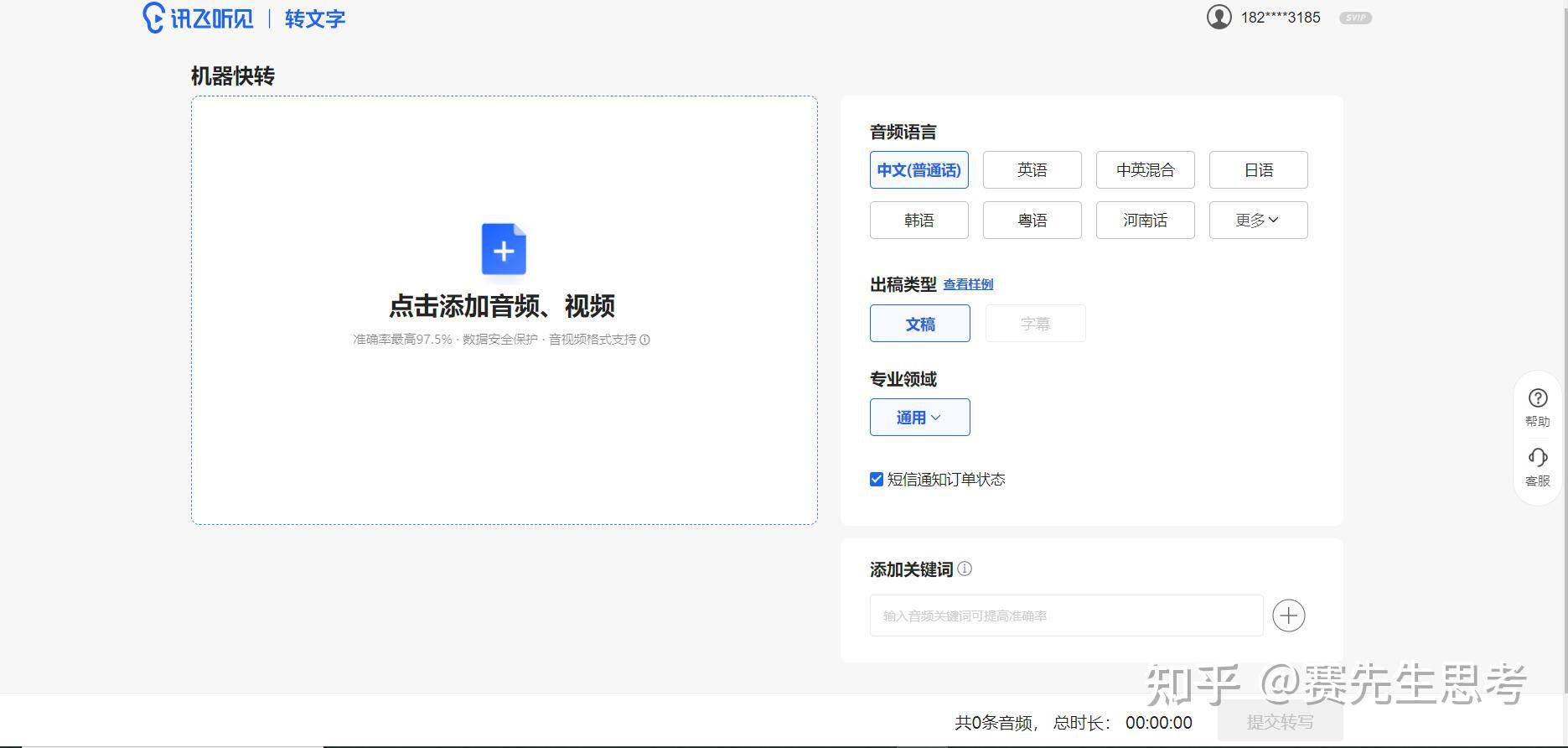Screen dimensions: 1568x748
Task: Open the customer service headset icon
Action: point(1537,457)
